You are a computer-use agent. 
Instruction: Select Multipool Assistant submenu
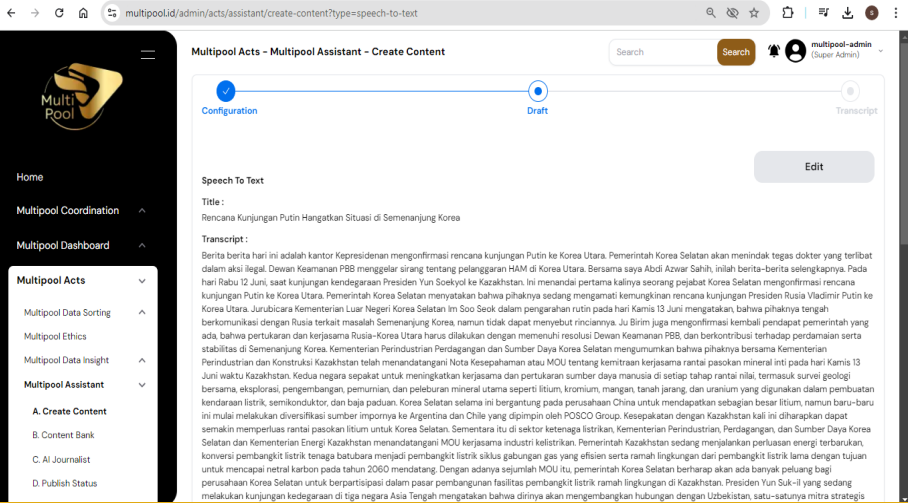[64, 385]
